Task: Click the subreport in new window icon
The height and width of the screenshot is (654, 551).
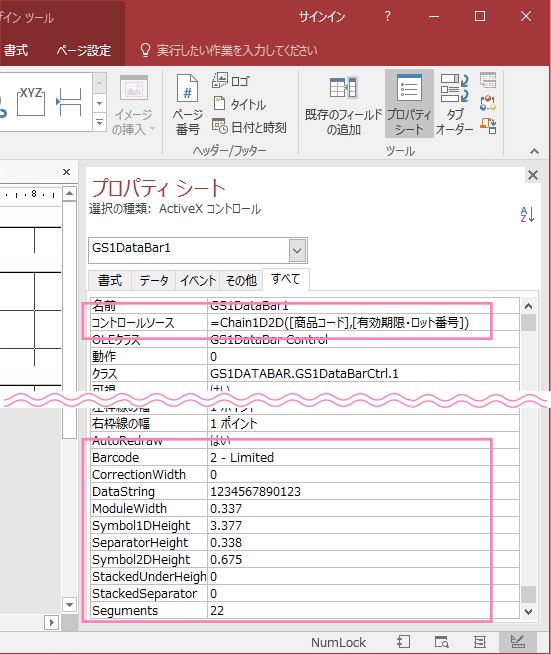Action: coord(488,80)
